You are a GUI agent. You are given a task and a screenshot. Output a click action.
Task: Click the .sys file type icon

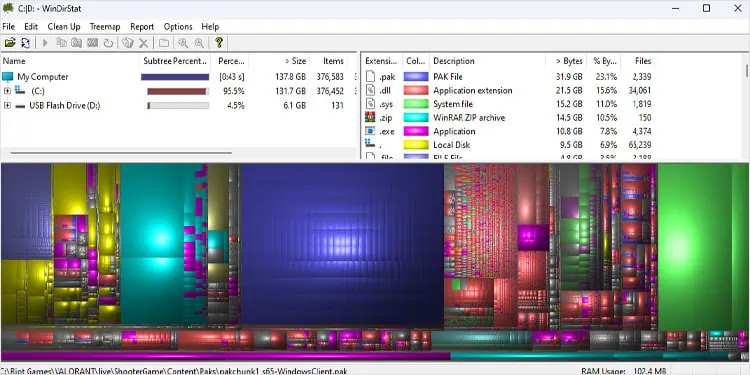pos(371,103)
